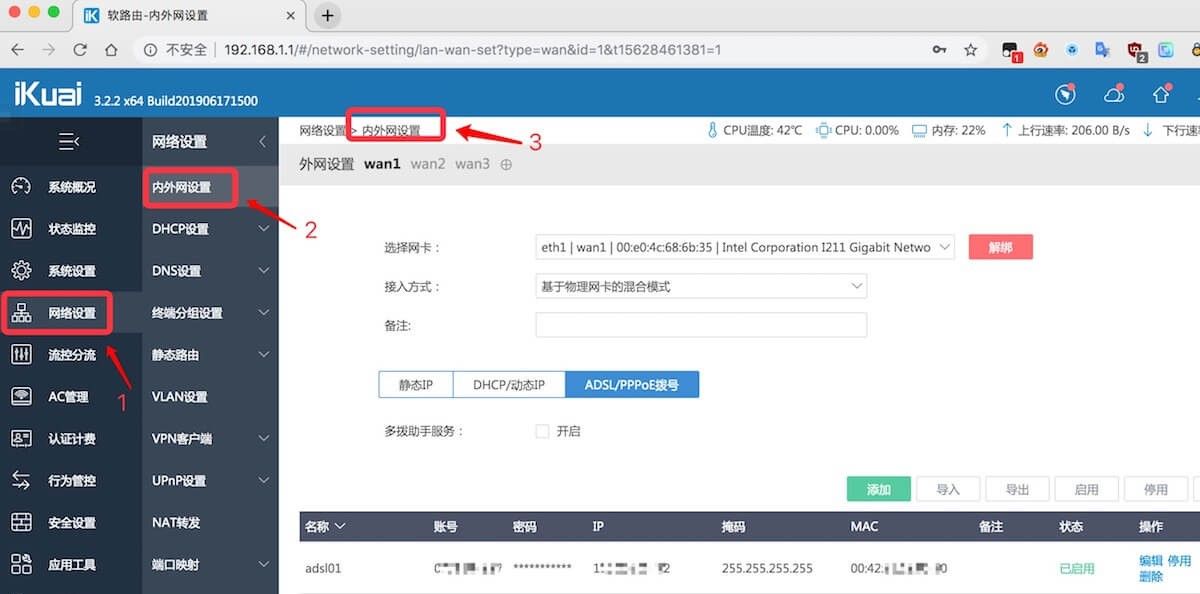Open 行为管控 arrows icon

pos(21,481)
